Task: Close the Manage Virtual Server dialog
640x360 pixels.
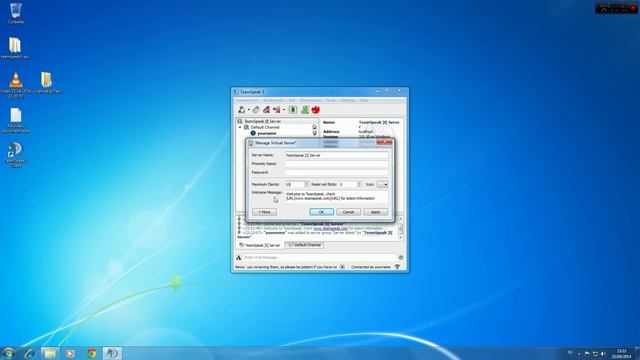Action: [x=384, y=142]
